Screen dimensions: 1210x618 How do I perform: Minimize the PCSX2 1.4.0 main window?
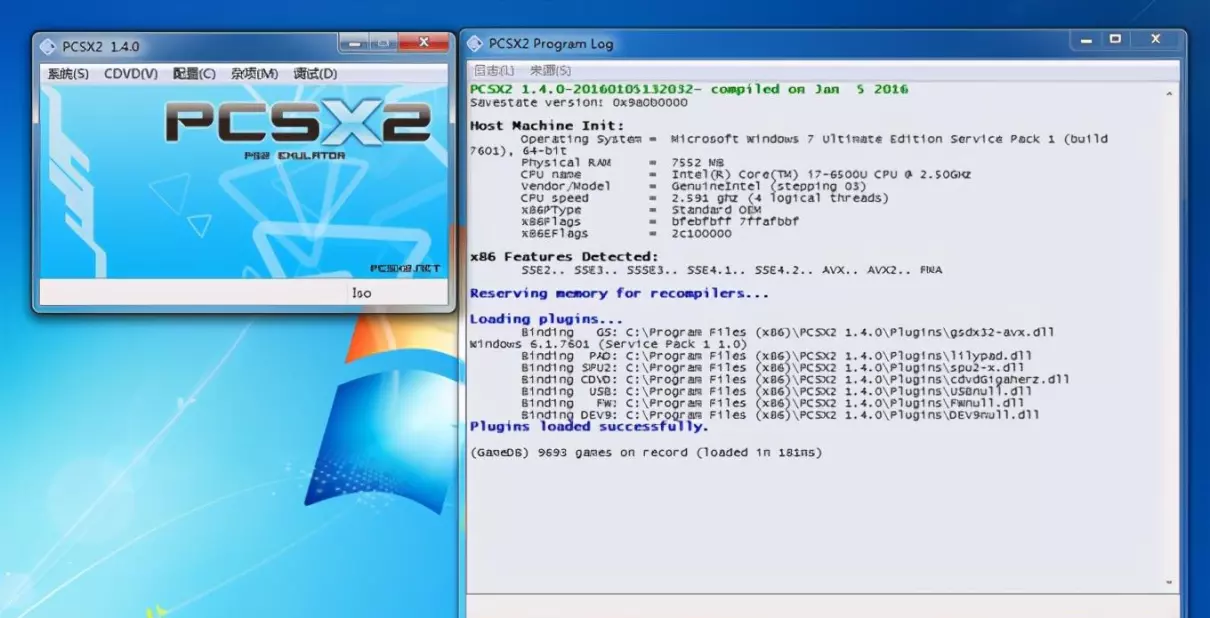[353, 42]
